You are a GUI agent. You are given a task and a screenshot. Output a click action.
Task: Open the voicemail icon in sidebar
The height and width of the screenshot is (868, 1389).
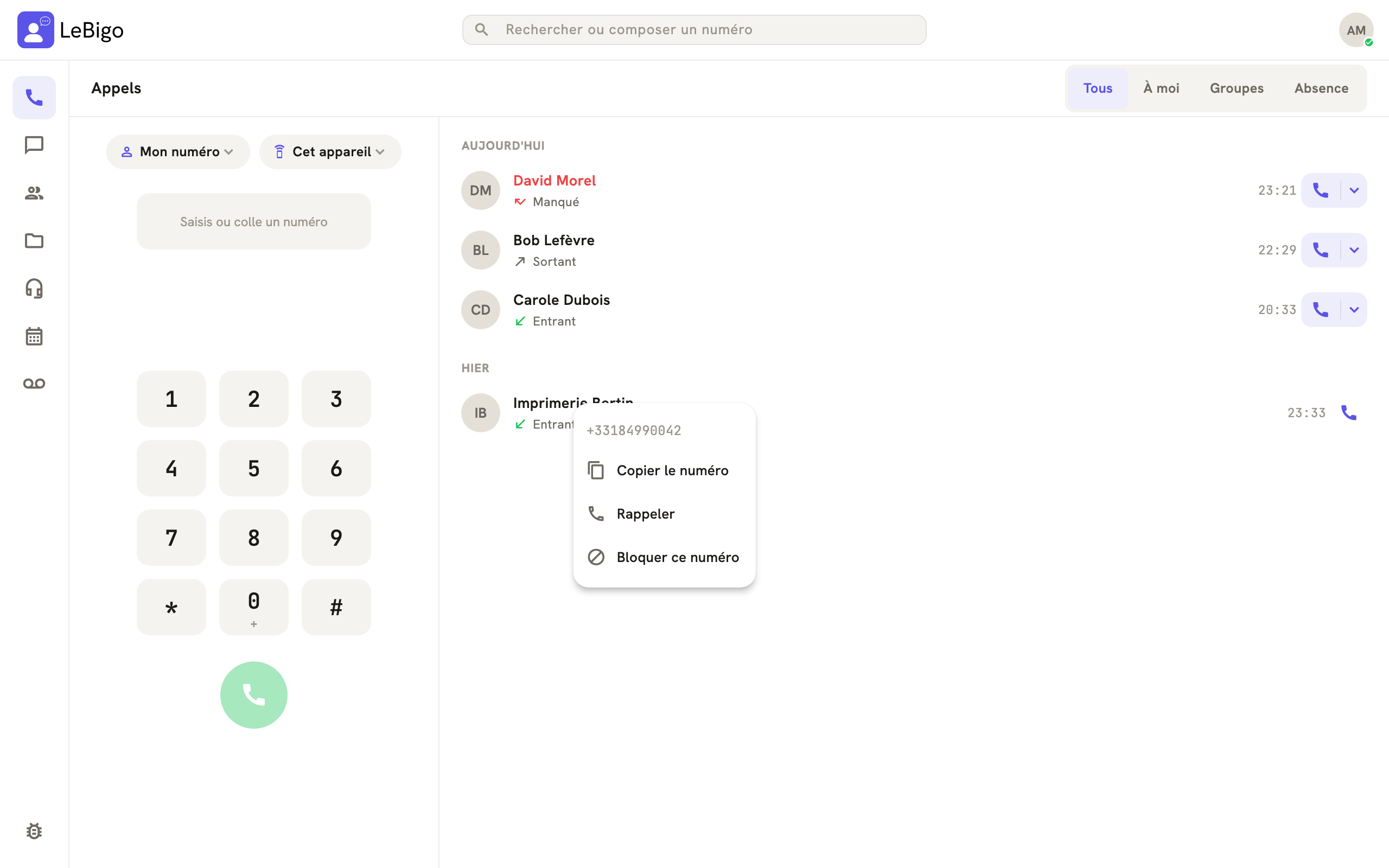click(34, 384)
